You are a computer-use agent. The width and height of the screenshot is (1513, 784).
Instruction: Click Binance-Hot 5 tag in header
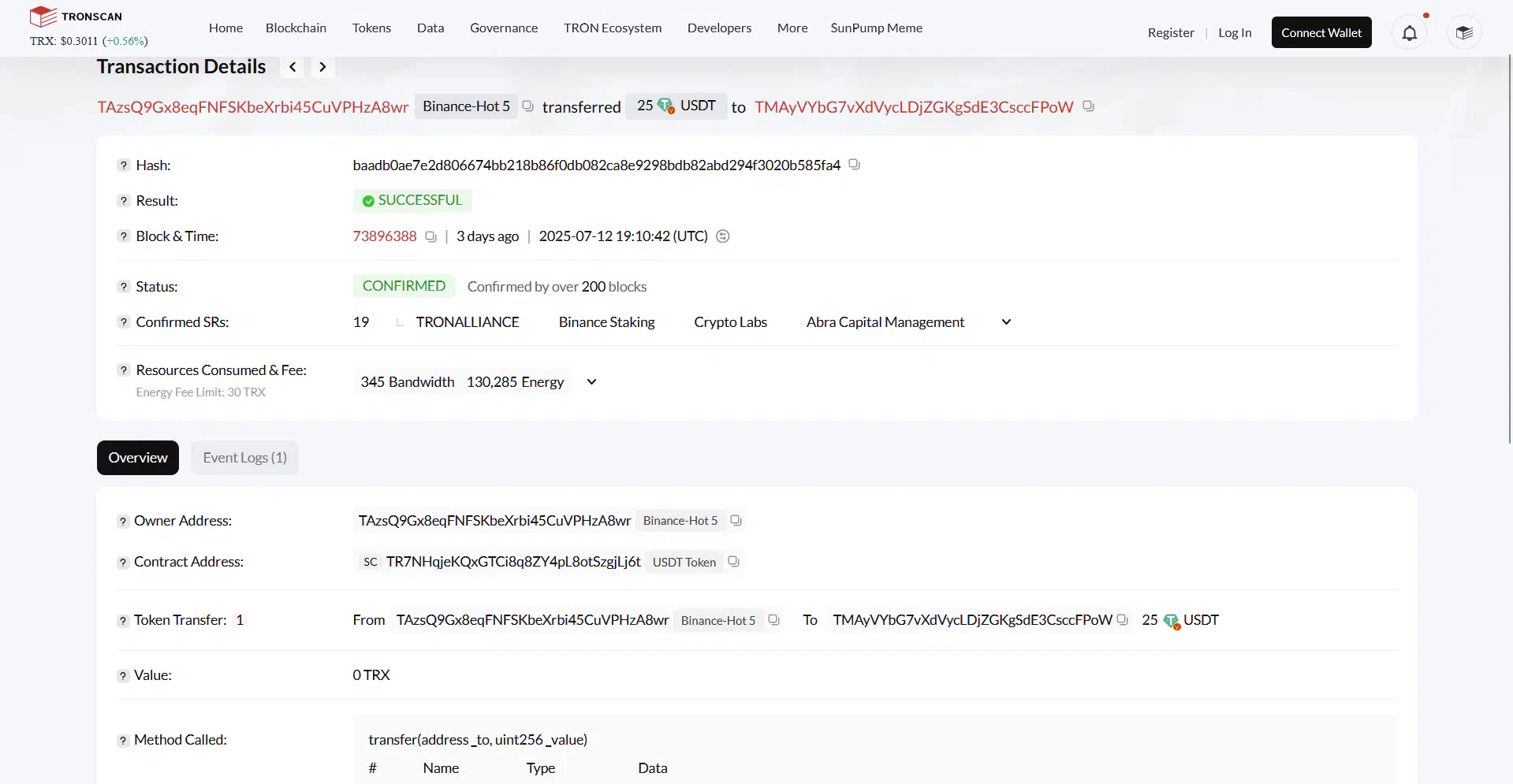466,106
